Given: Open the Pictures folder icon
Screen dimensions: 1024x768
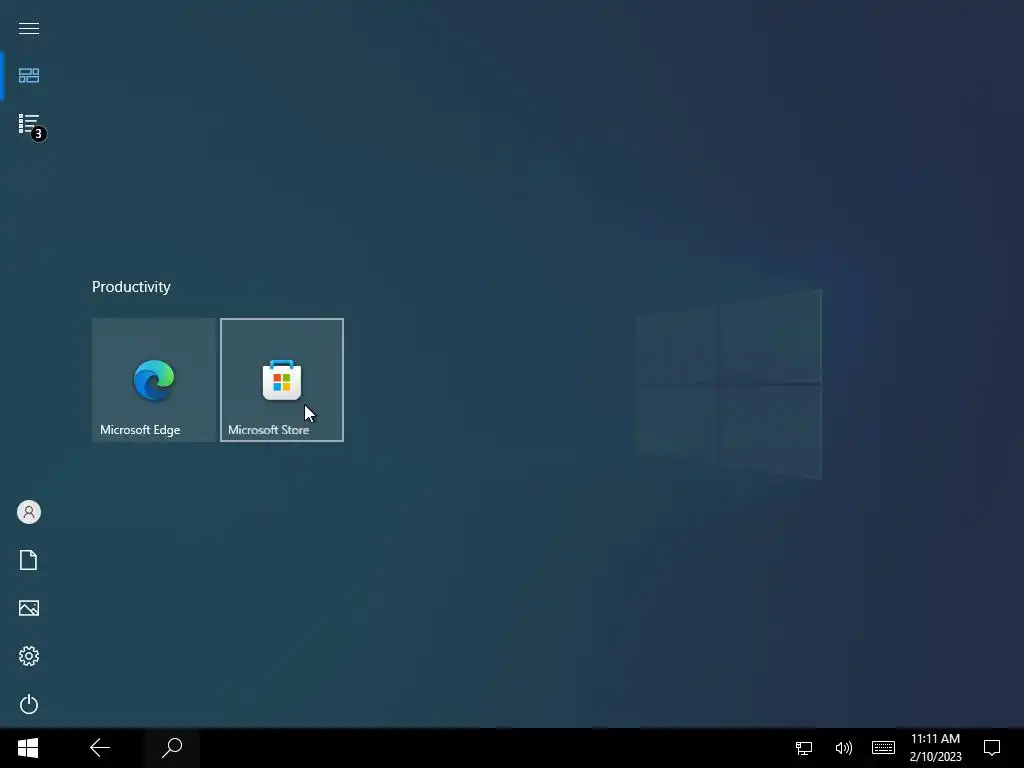Looking at the screenshot, I should [x=29, y=608].
